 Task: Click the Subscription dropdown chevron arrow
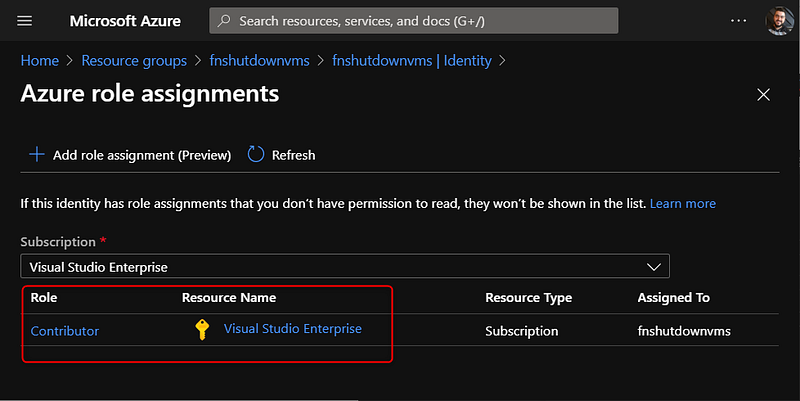pos(654,267)
